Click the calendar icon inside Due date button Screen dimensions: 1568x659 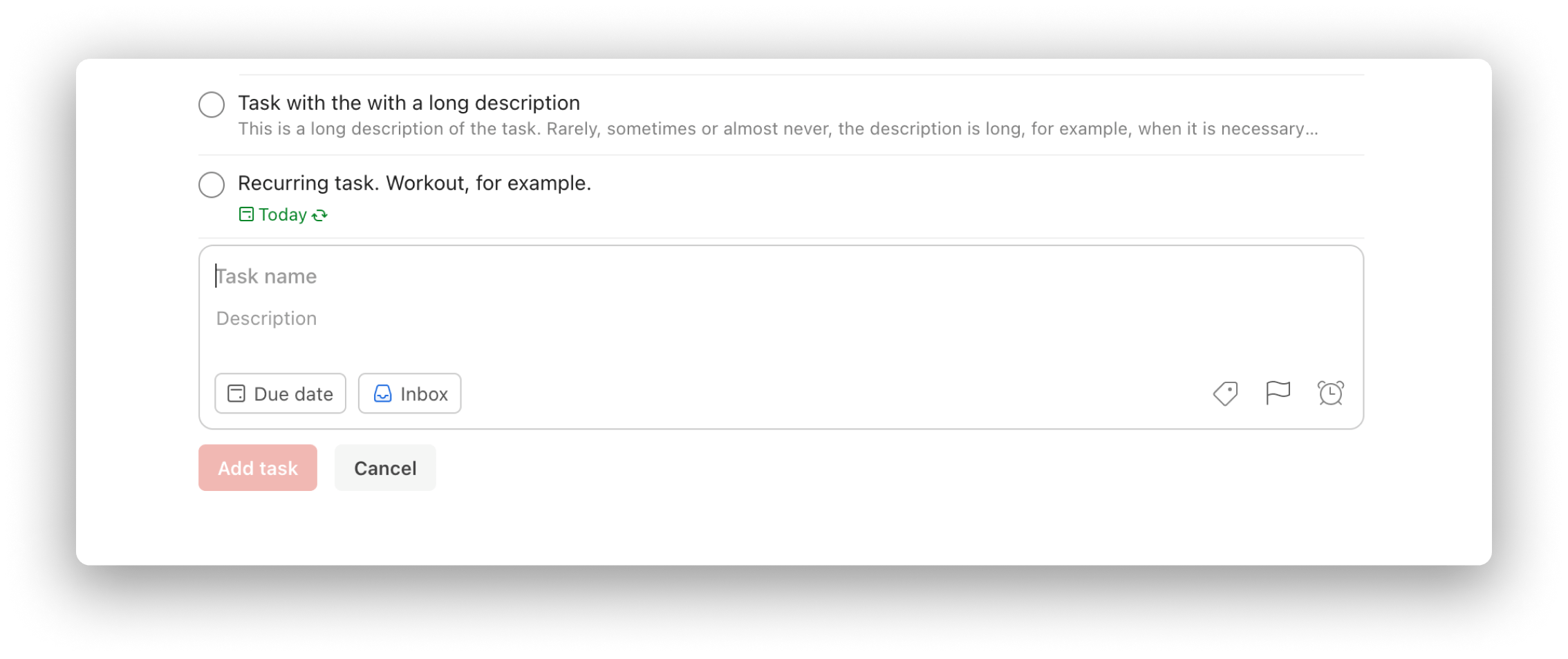pyautogui.click(x=236, y=393)
